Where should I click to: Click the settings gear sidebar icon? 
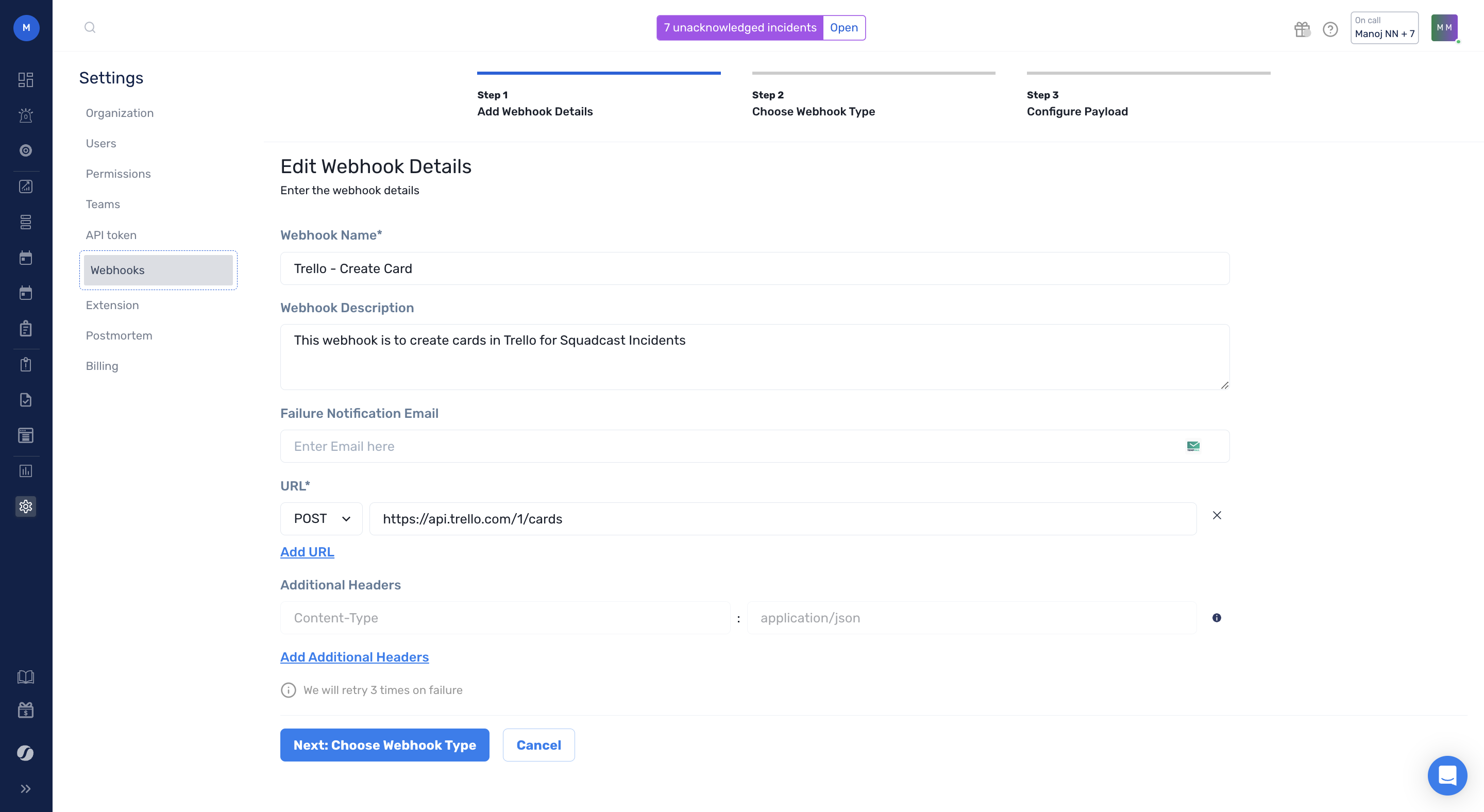click(25, 506)
